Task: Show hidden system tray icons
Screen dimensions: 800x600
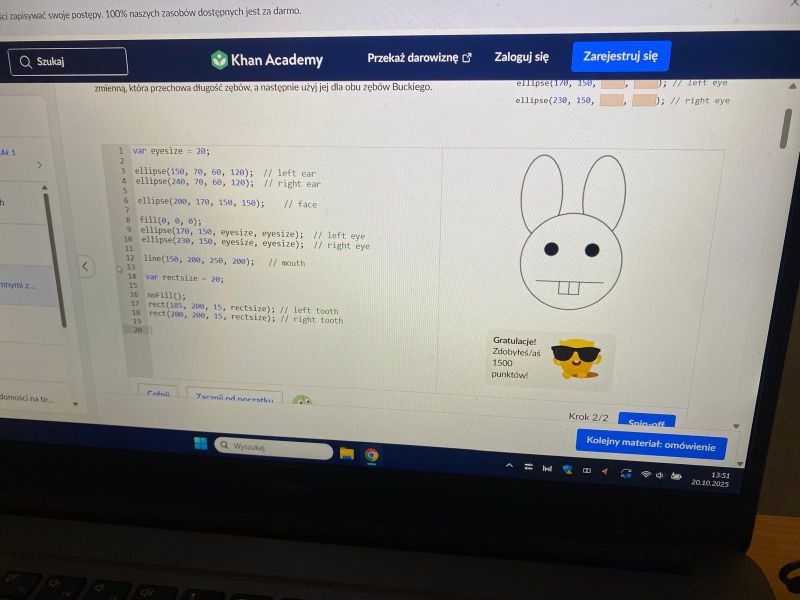Action: (510, 466)
